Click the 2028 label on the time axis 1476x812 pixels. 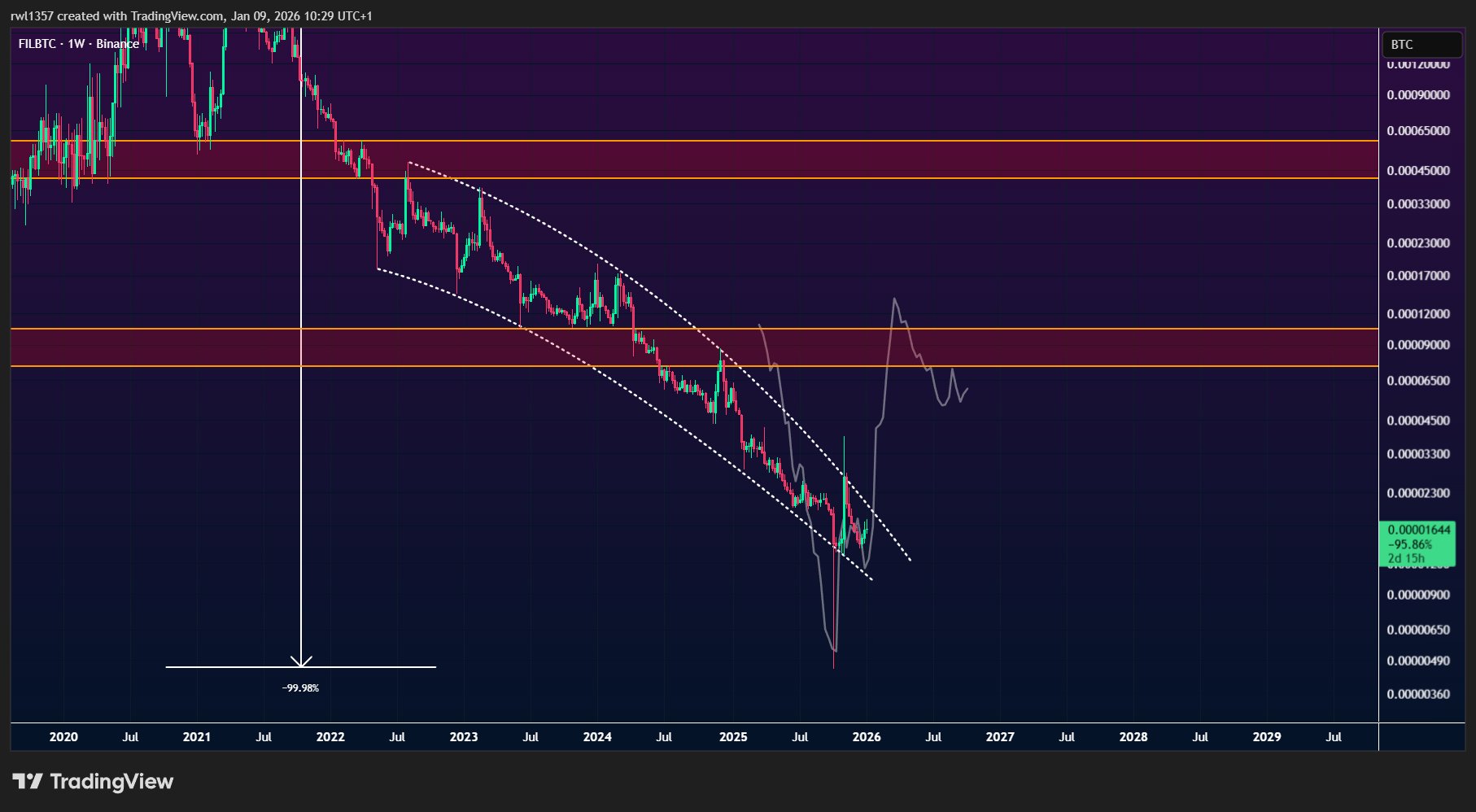click(1133, 737)
